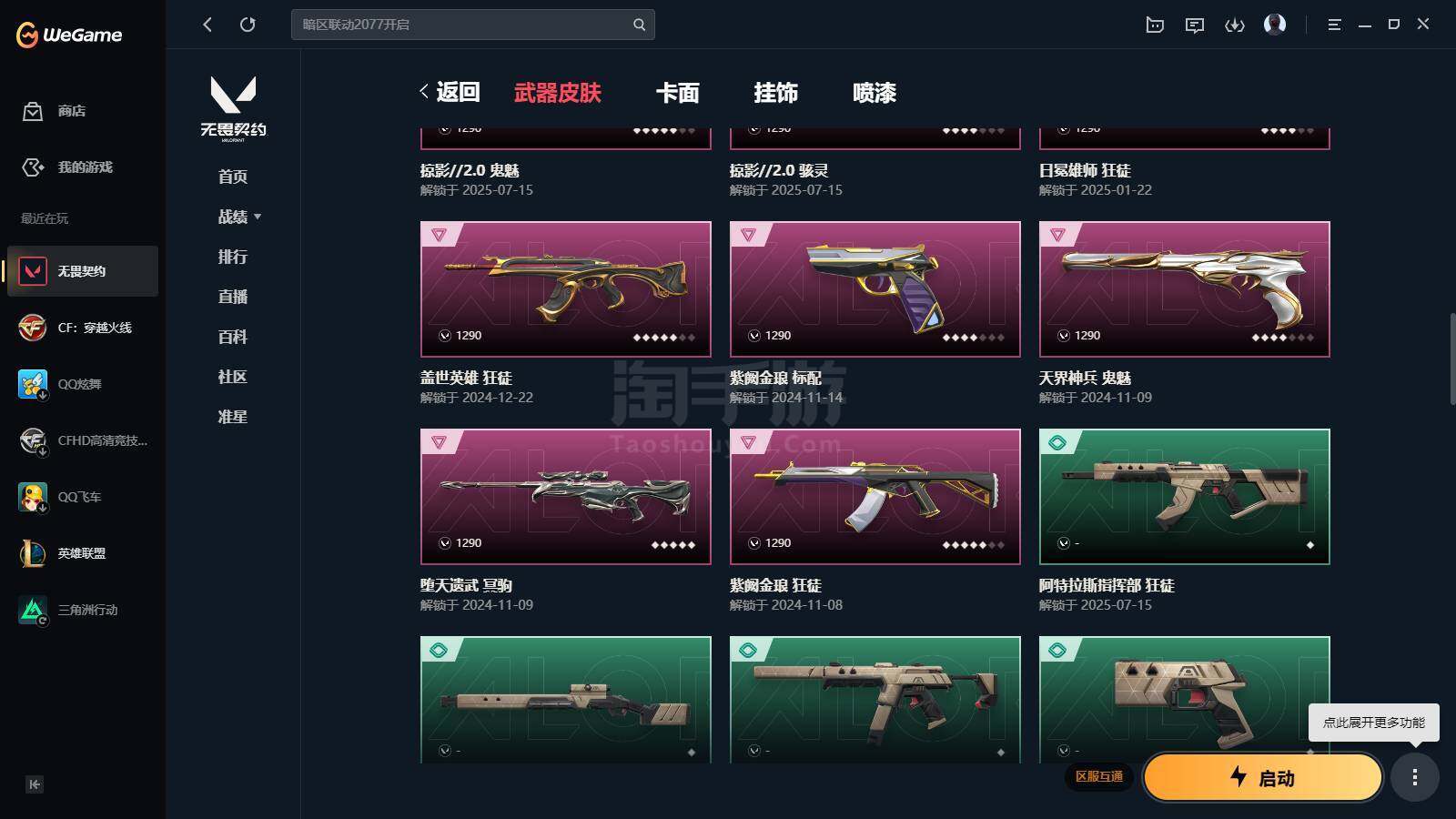
Task: Expand more functions three-dot button
Action: [x=1414, y=777]
